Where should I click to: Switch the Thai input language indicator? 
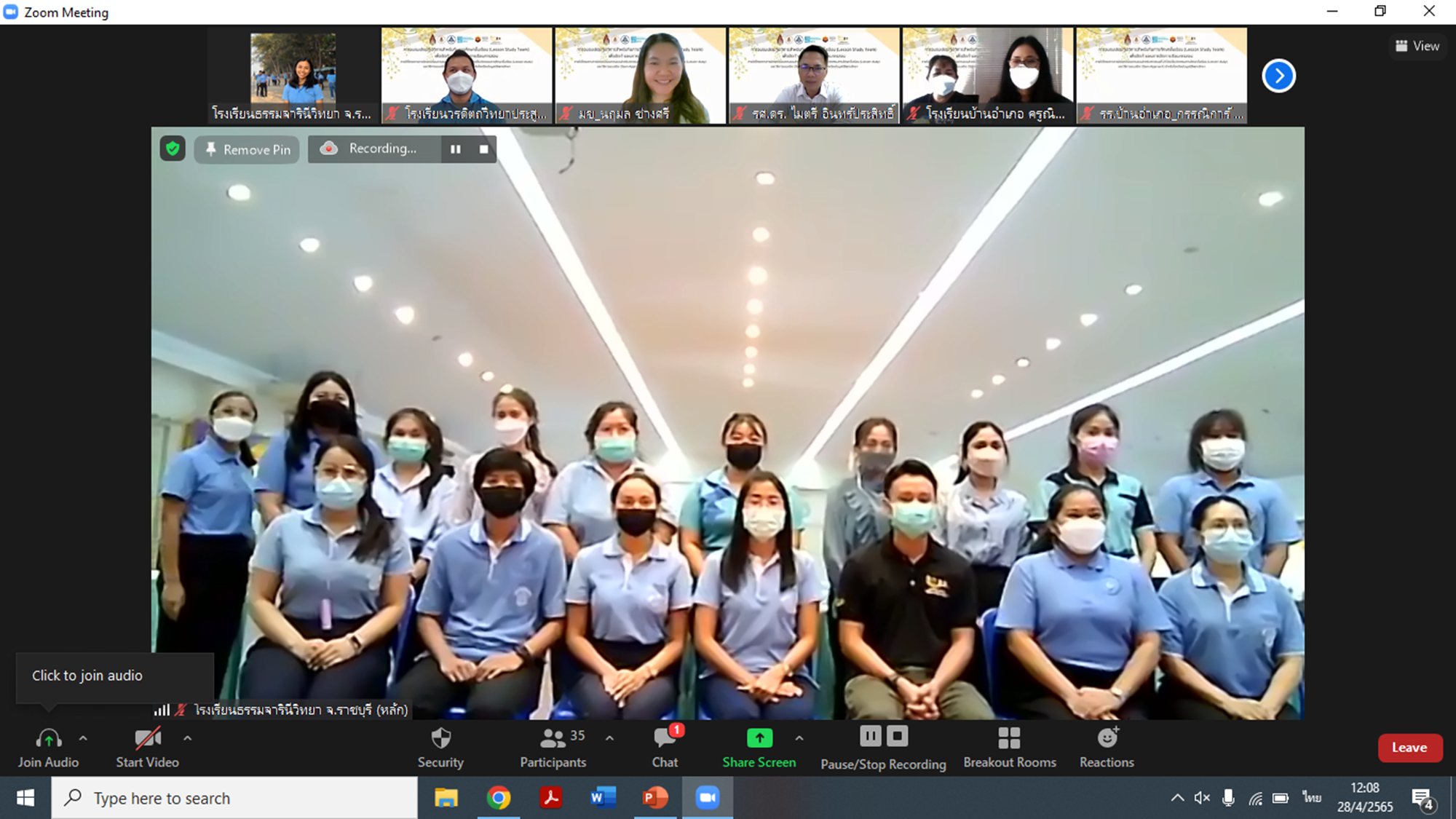tap(1313, 798)
